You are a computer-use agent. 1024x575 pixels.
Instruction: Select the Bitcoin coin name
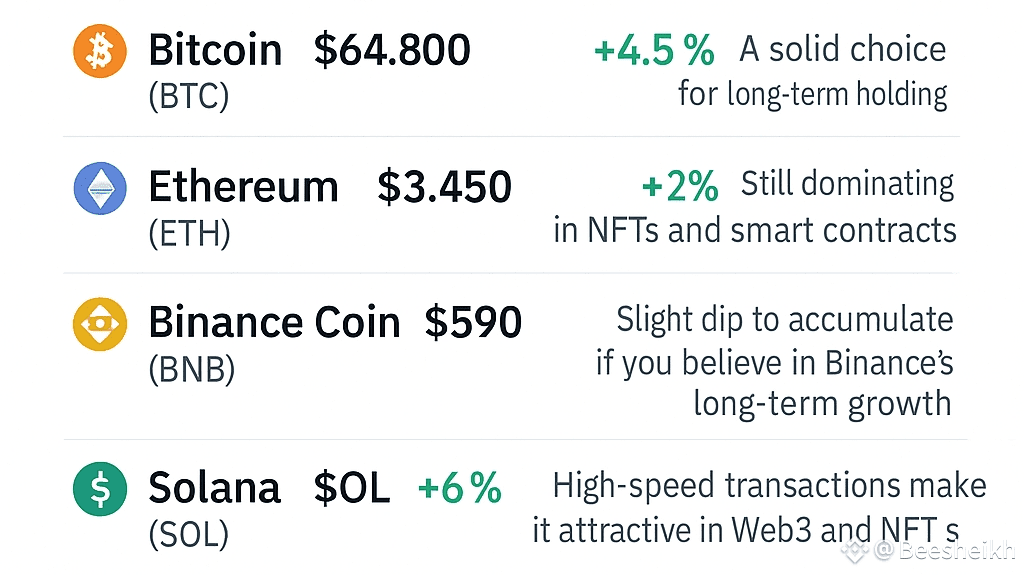[x=215, y=50]
